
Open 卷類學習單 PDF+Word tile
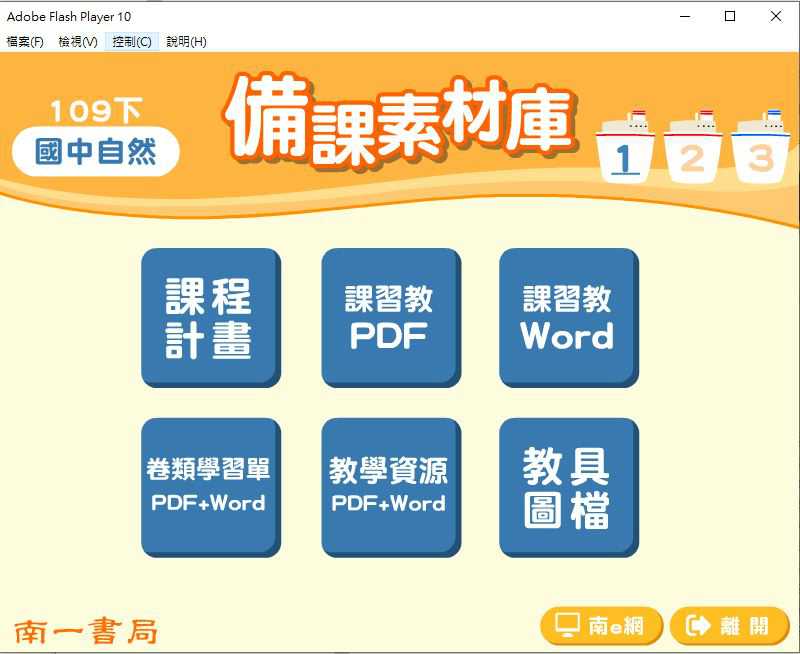pos(211,488)
